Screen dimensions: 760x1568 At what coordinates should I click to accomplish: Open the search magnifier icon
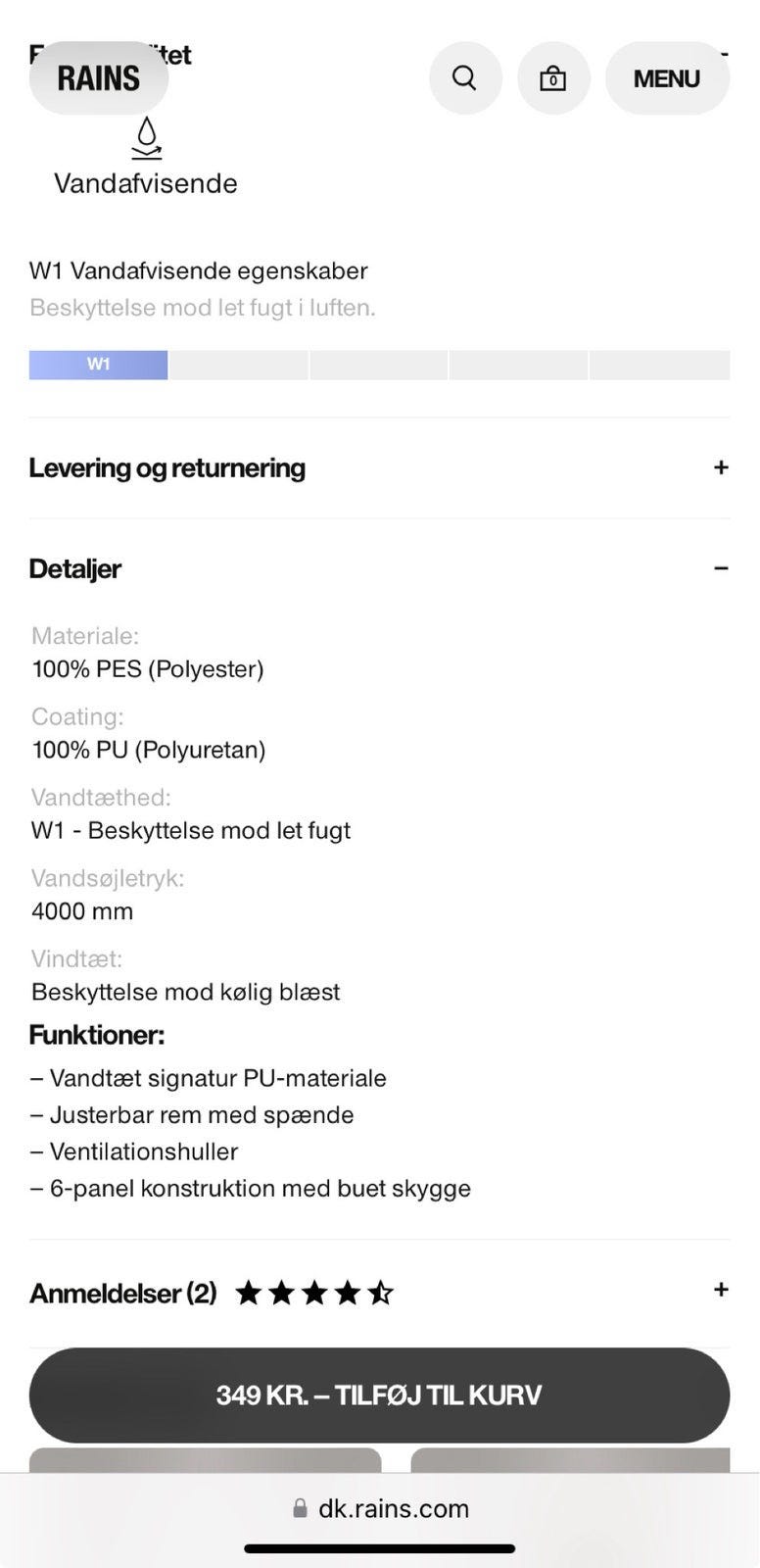coord(465,78)
